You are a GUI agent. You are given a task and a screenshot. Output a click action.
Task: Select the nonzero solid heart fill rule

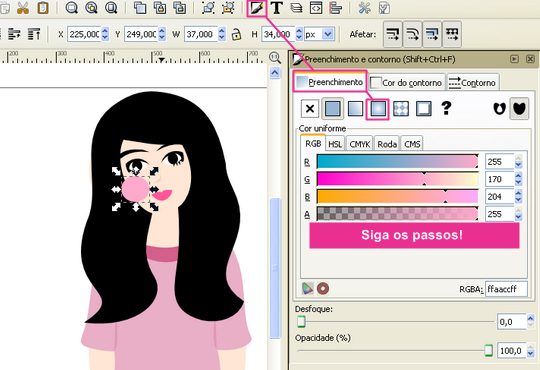519,109
